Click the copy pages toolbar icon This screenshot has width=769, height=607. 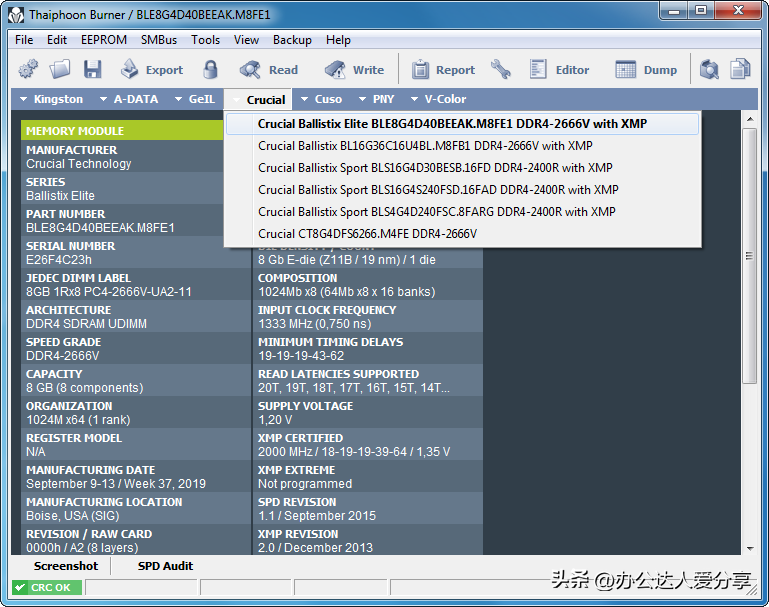pos(741,69)
